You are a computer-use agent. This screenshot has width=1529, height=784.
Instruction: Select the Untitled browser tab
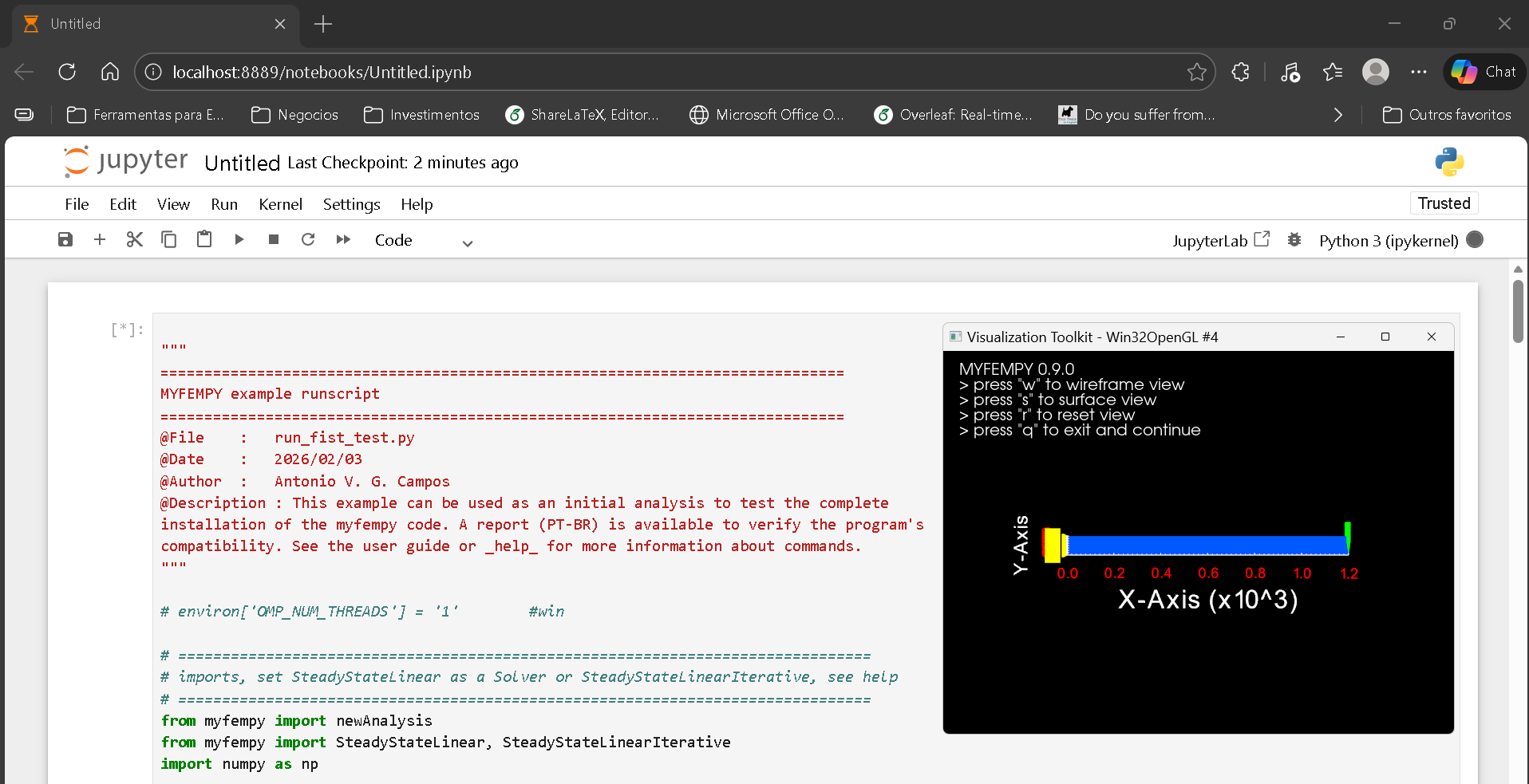pos(156,24)
